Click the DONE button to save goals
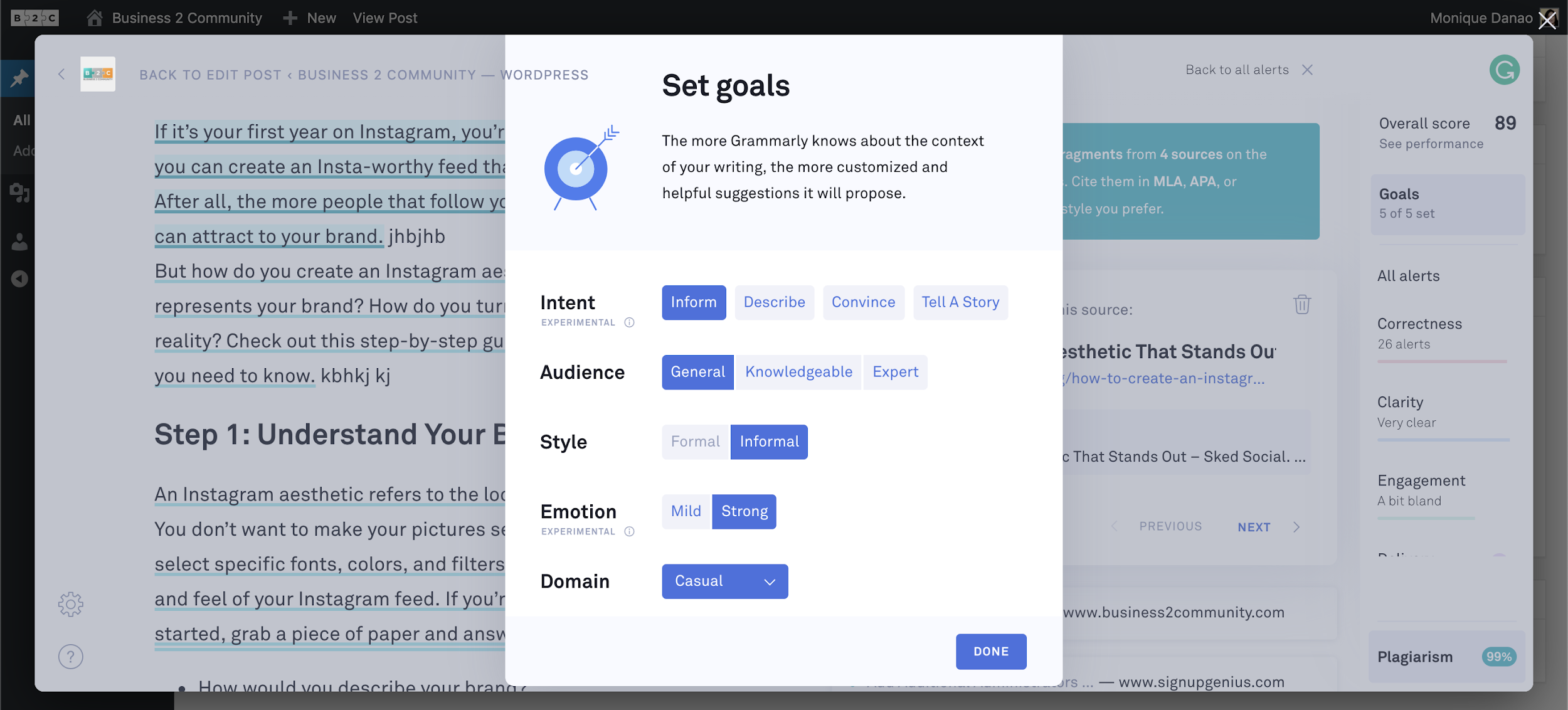 tap(990, 651)
